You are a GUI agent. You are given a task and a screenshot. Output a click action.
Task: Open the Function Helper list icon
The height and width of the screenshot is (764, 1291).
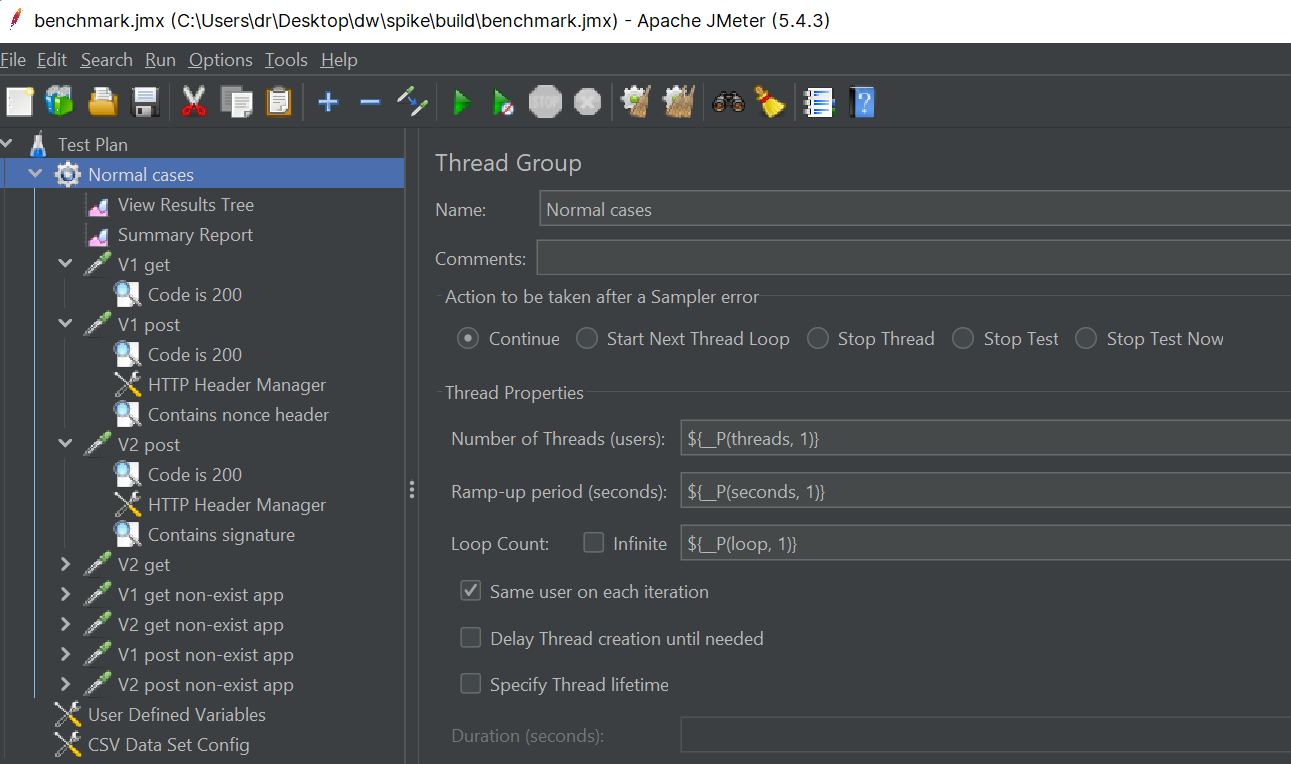click(x=819, y=102)
